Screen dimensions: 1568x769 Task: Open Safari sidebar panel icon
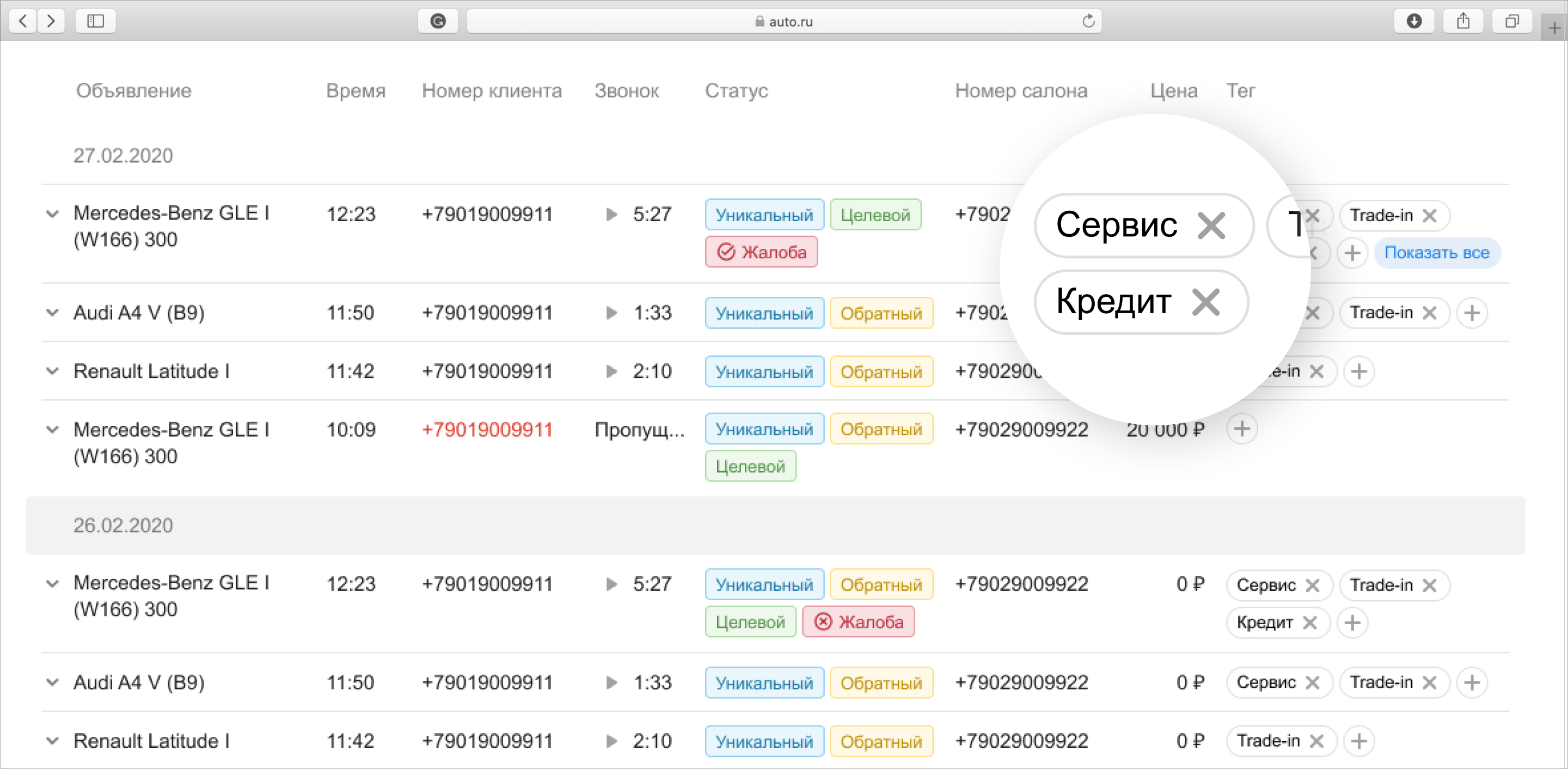[x=96, y=21]
